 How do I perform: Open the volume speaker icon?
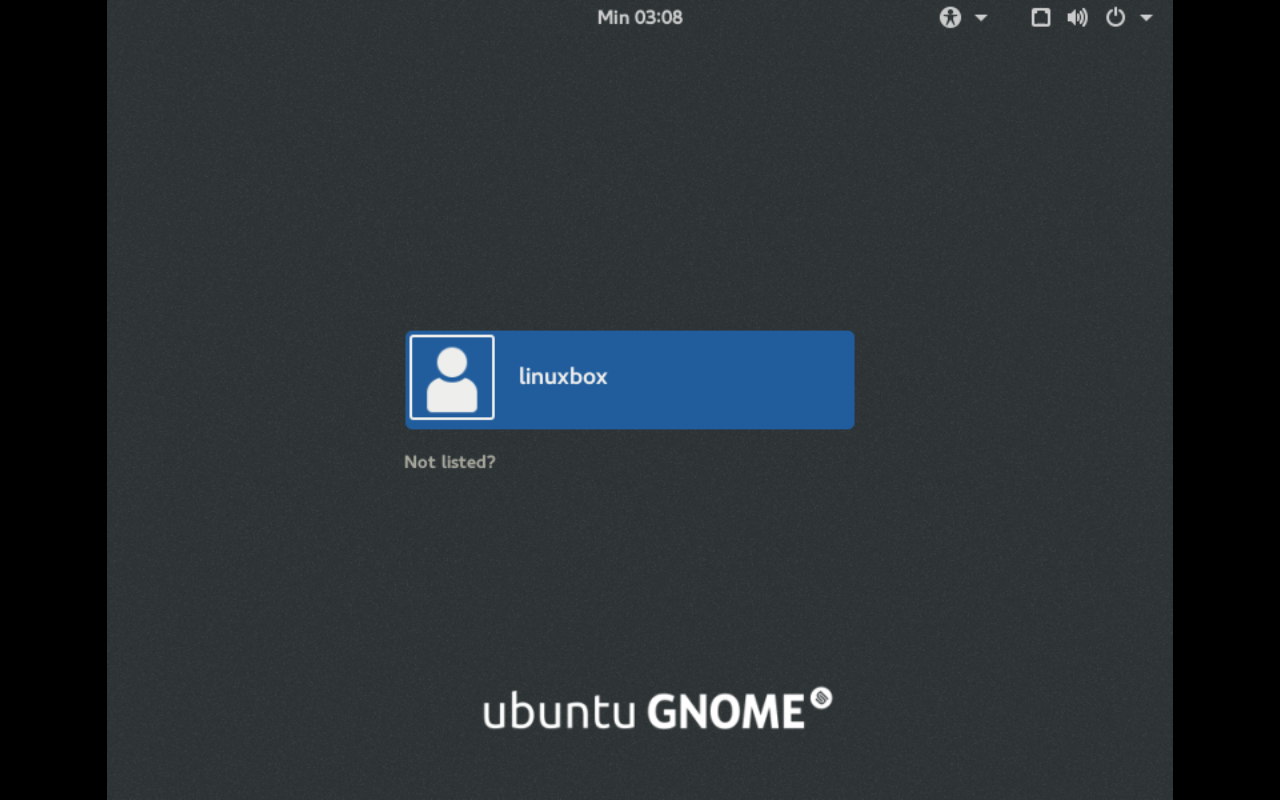click(x=1077, y=17)
